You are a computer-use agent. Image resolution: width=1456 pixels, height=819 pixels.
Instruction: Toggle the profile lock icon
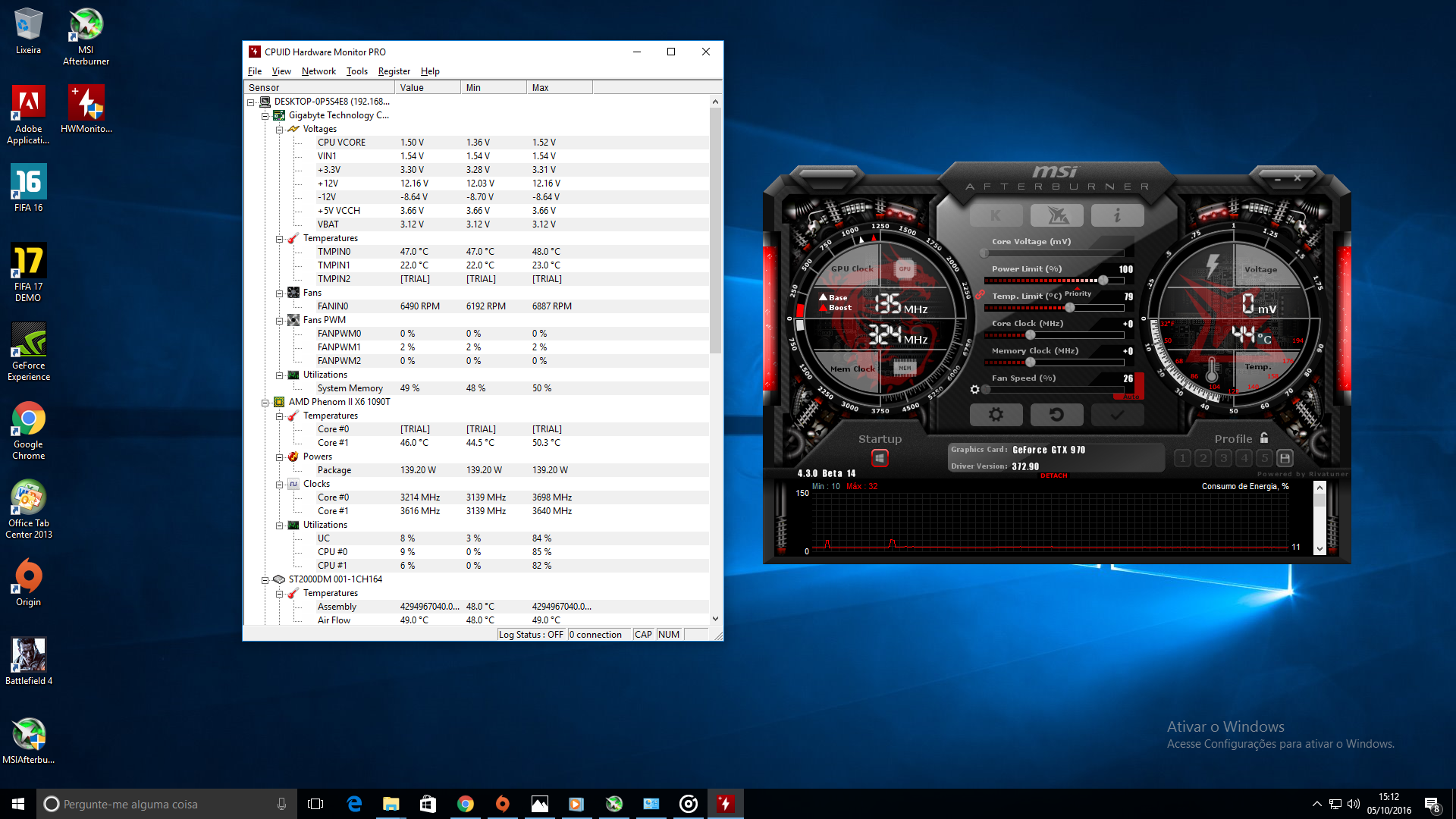(1264, 438)
